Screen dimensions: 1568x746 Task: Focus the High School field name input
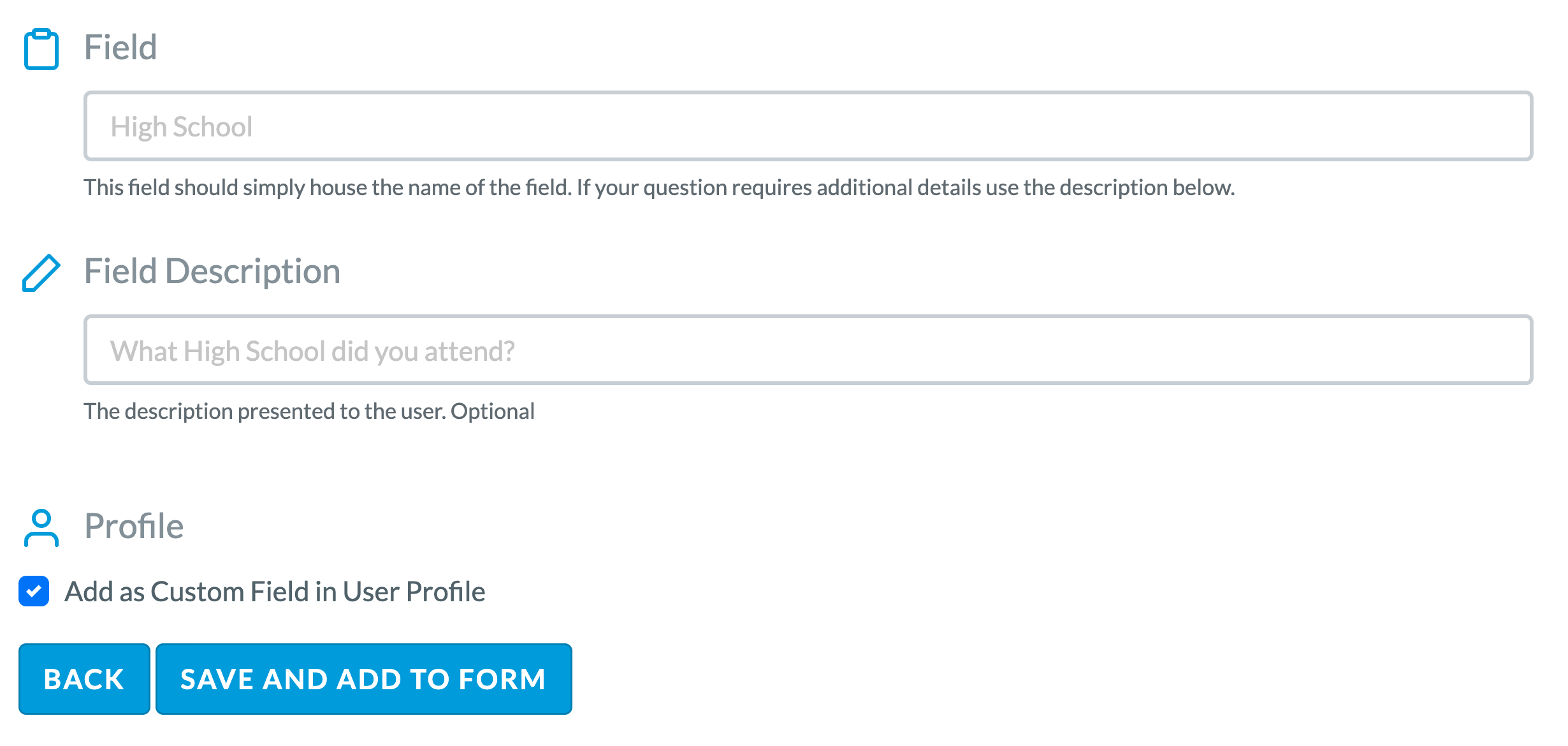coord(808,126)
